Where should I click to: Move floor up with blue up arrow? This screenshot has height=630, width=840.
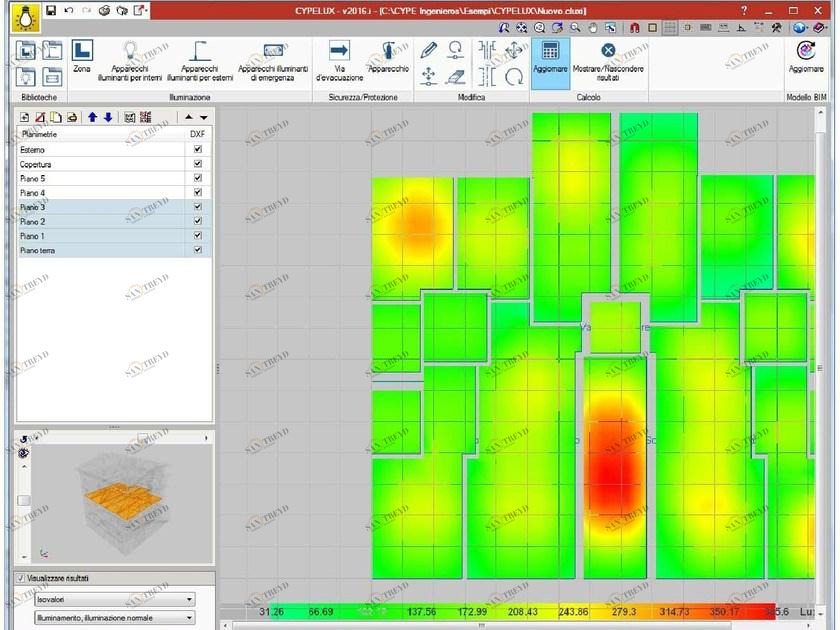(x=92, y=117)
